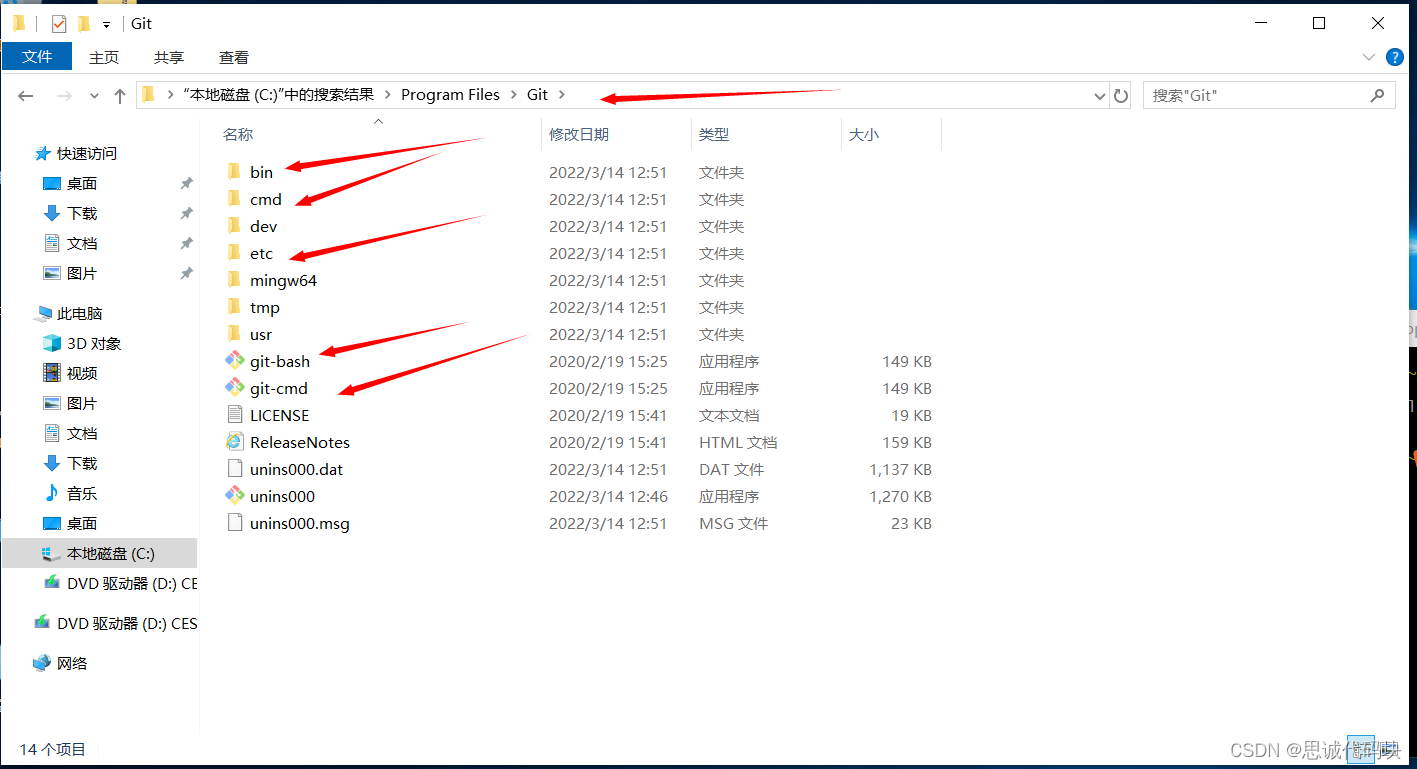Expand the address bar history dropdown
This screenshot has width=1417, height=769.
1097,95
